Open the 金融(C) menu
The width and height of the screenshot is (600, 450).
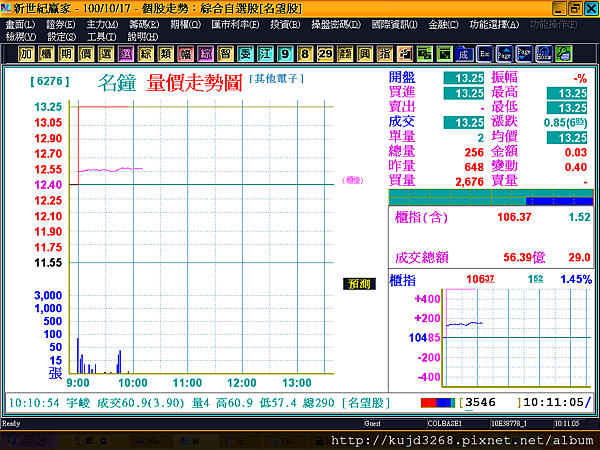click(x=443, y=25)
